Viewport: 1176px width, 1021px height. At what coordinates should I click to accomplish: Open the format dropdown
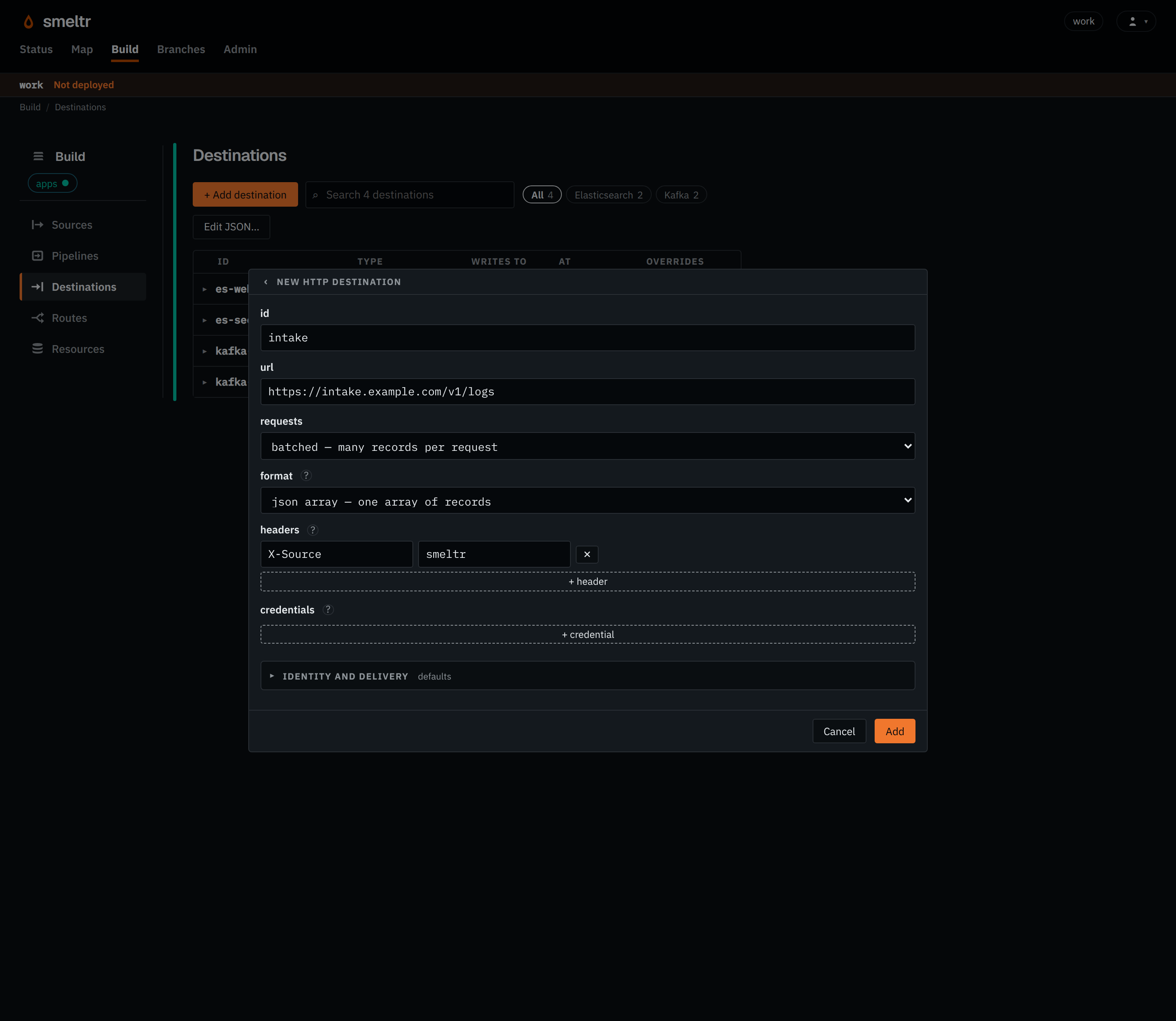click(x=588, y=500)
